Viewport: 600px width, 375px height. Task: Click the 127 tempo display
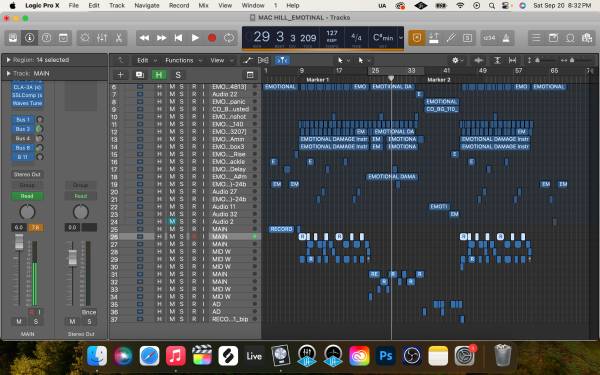pos(332,36)
